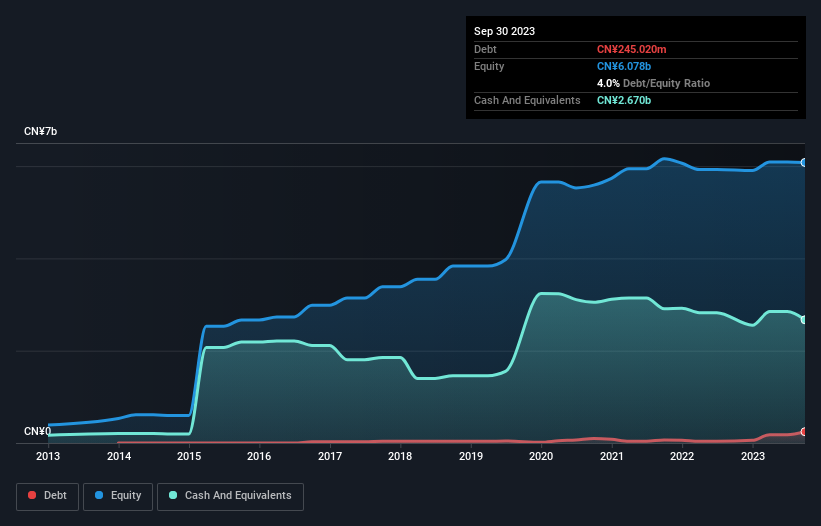Click the 4.0% Debt/Equity Ratio text
The height and width of the screenshot is (526, 821).
pos(653,83)
